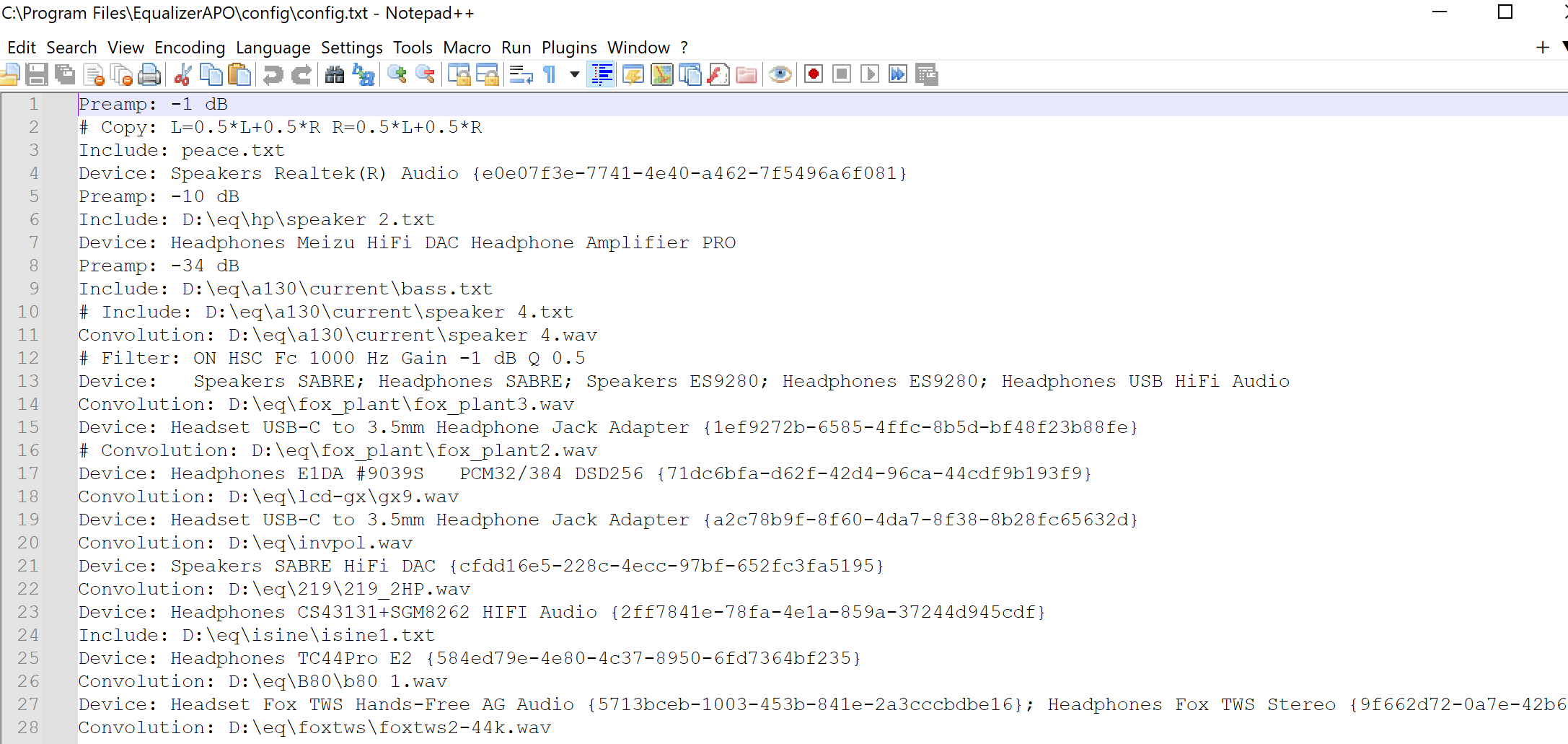The image size is (1568, 744).
Task: Maximize the Notepad++ window
Action: coord(1505,12)
